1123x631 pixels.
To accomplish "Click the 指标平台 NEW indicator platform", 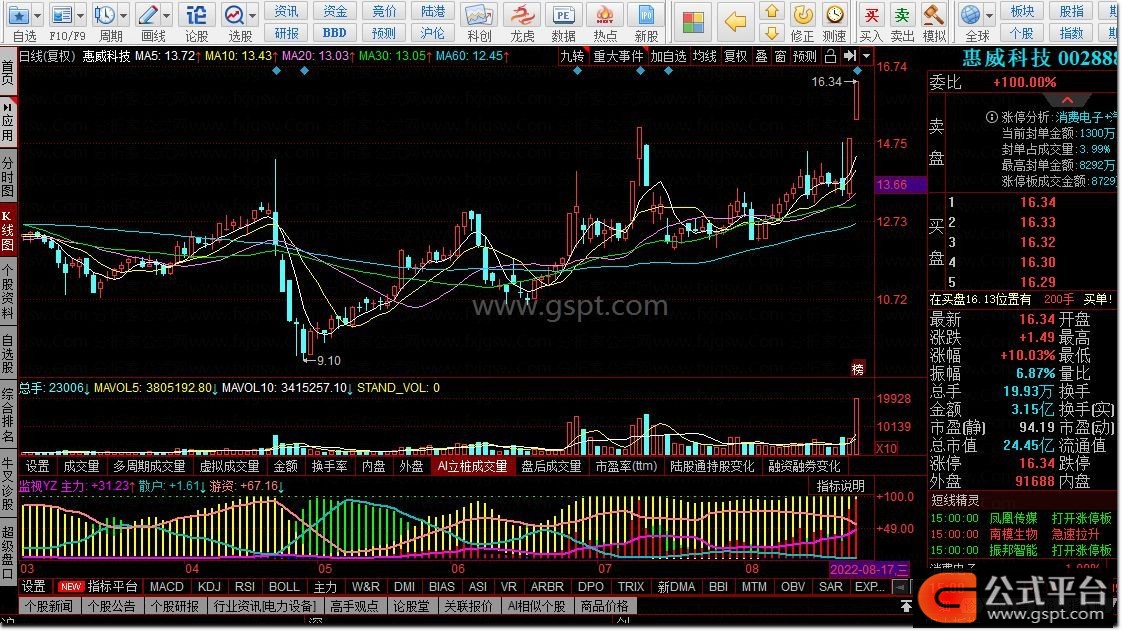I will [x=97, y=587].
